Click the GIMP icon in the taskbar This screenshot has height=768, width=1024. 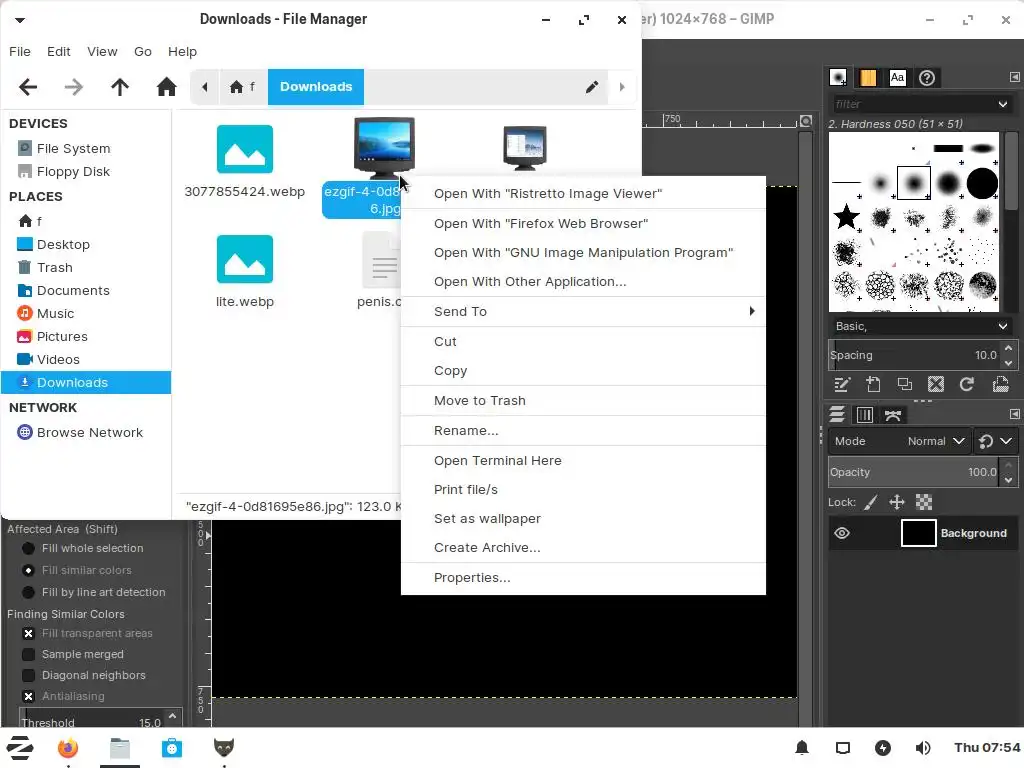click(224, 748)
